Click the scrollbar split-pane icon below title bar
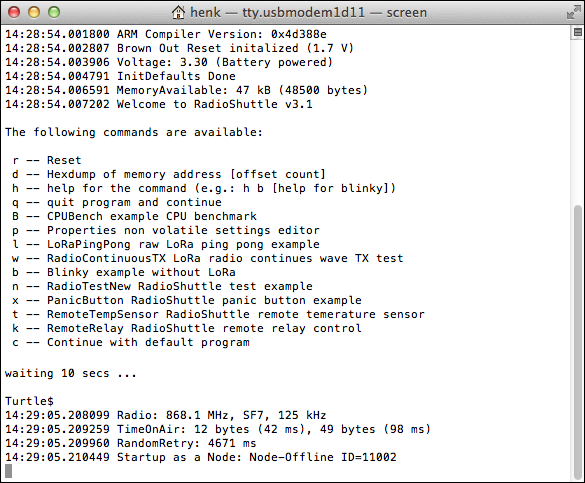Image resolution: width=585 pixels, height=483 pixels. click(x=578, y=33)
